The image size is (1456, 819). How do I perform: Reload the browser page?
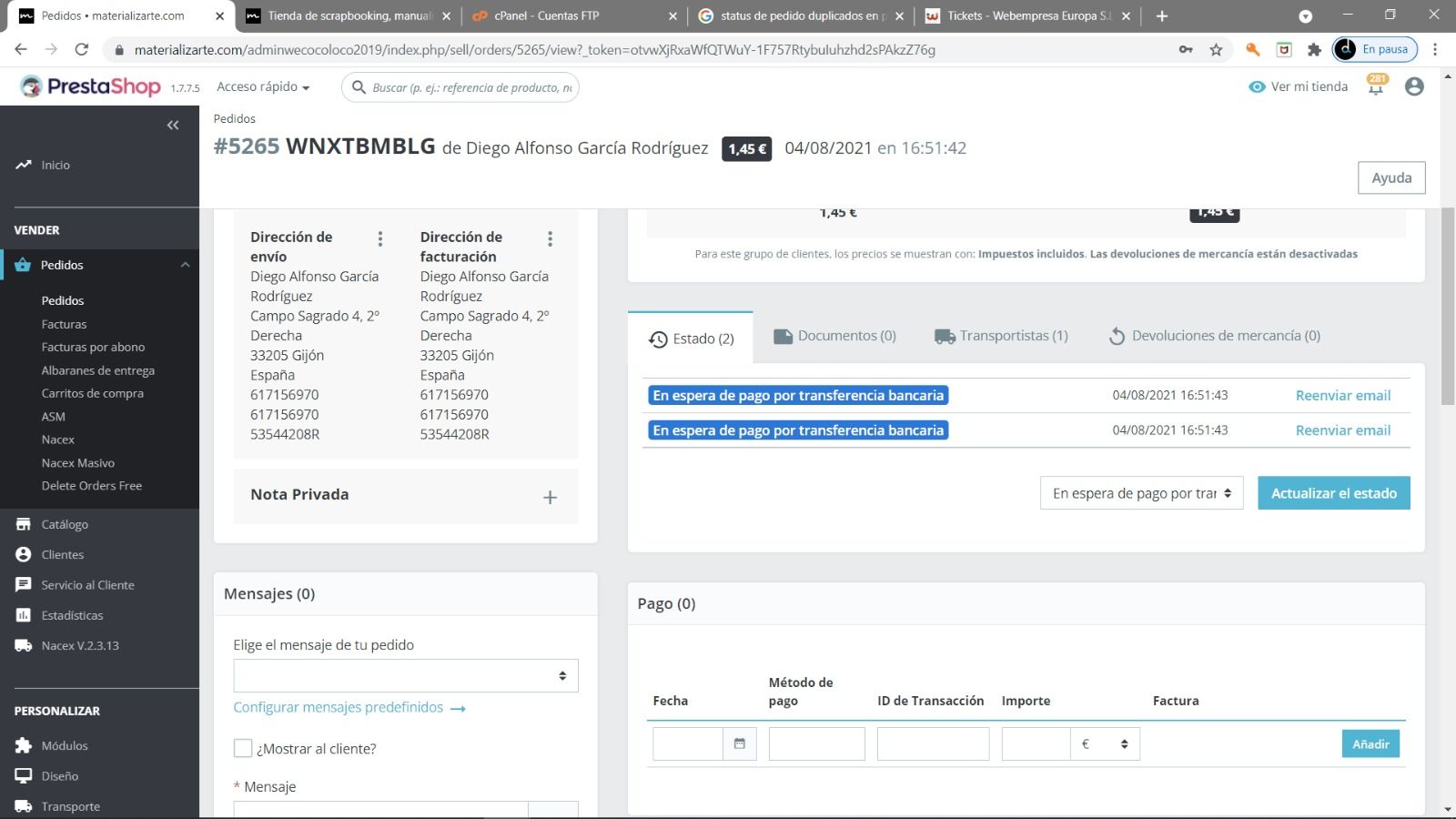(82, 49)
